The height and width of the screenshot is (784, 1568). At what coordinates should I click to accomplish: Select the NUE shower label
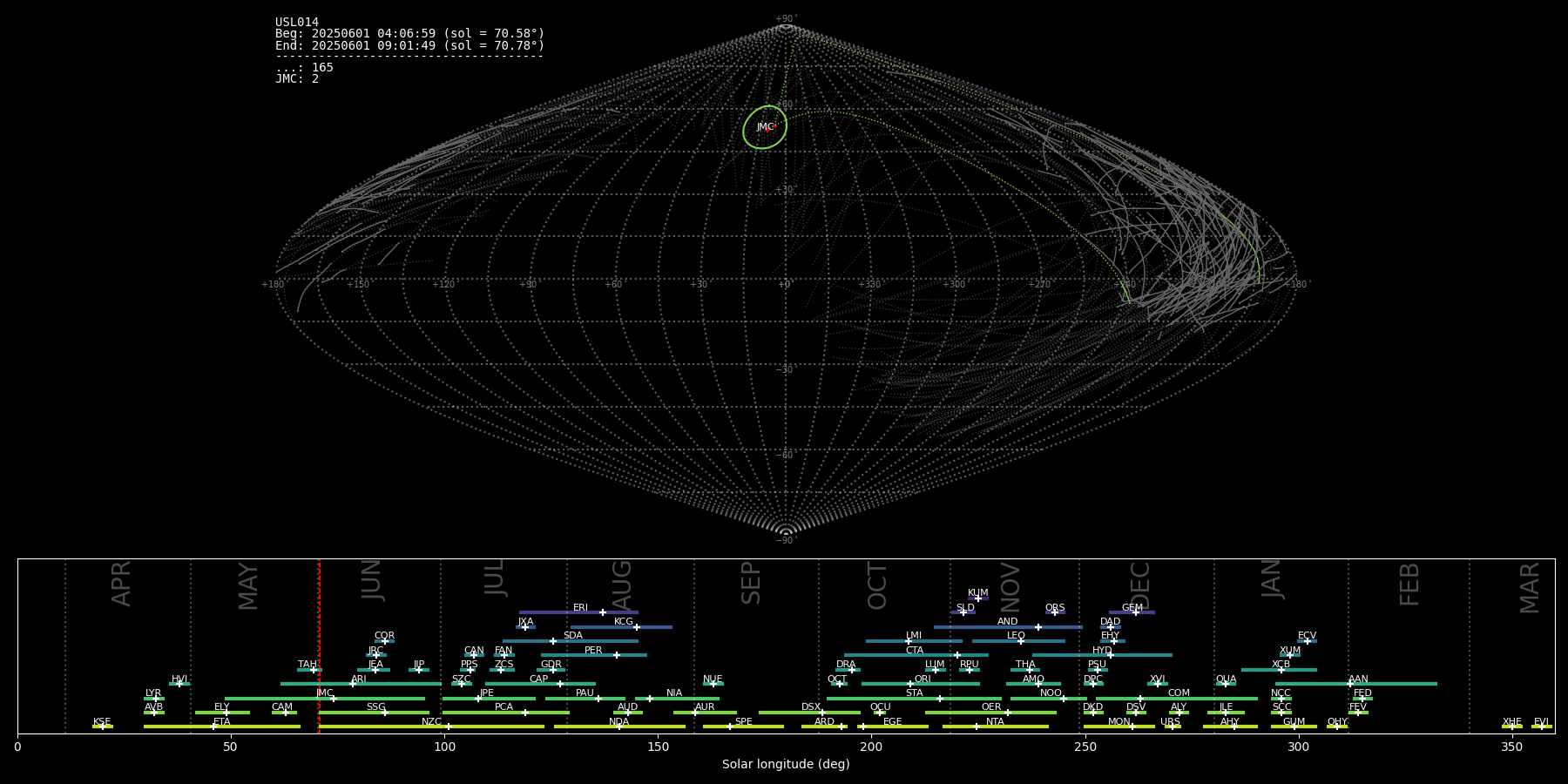(x=713, y=679)
